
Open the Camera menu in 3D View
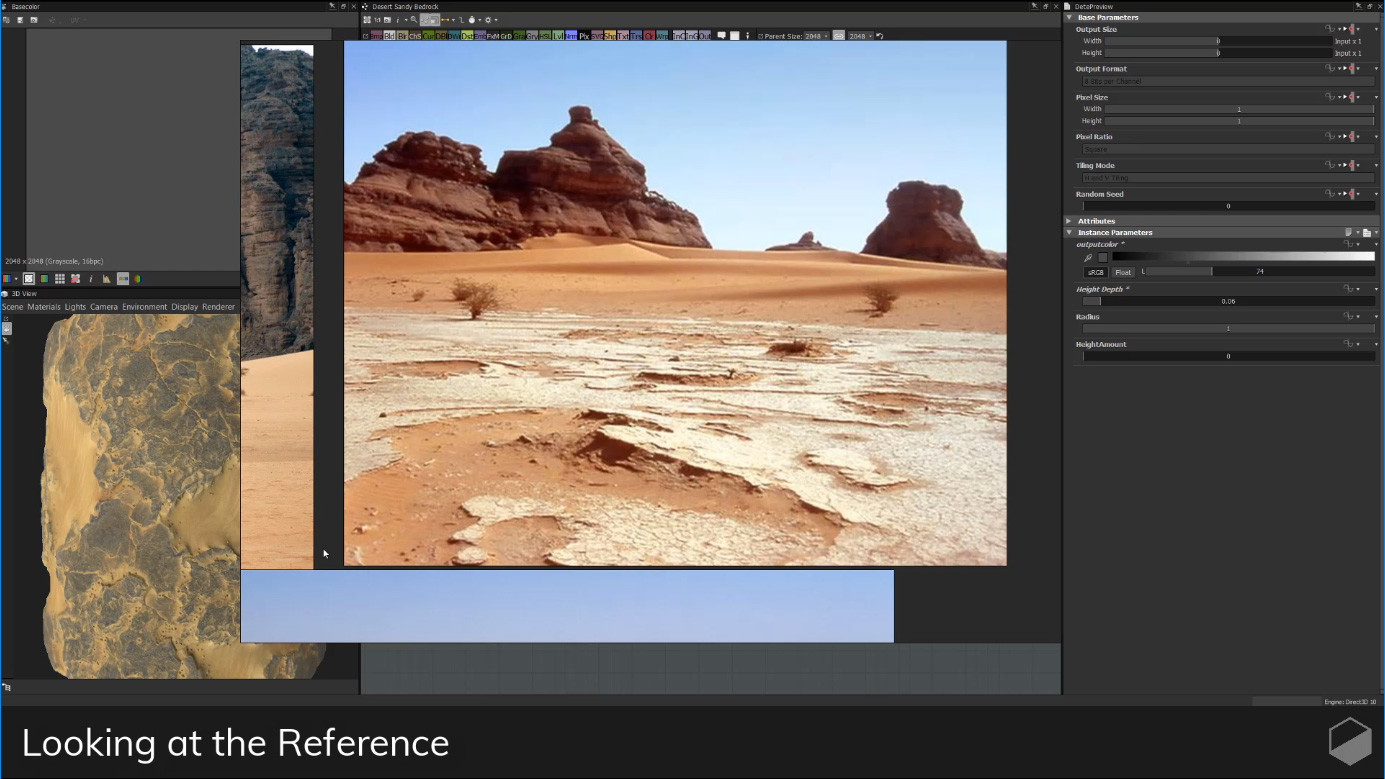click(104, 307)
